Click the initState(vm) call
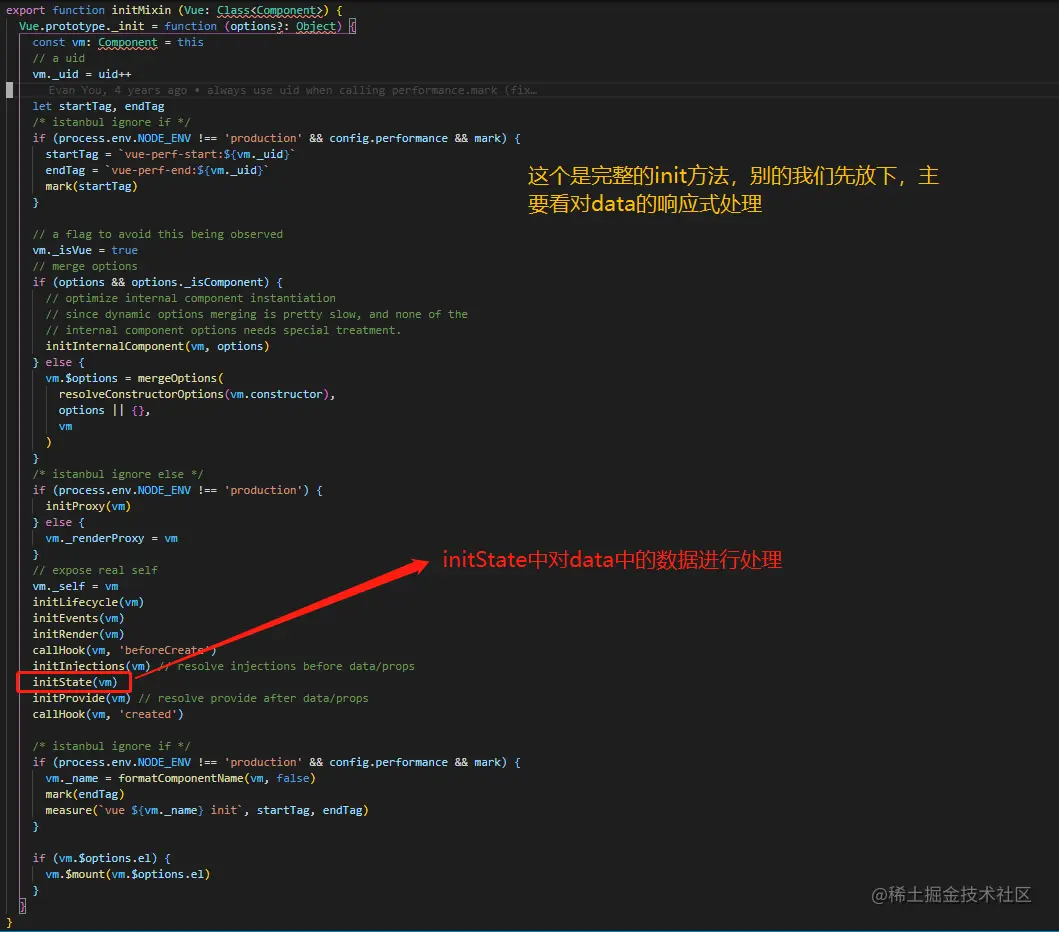The width and height of the screenshot is (1059, 932). click(75, 682)
